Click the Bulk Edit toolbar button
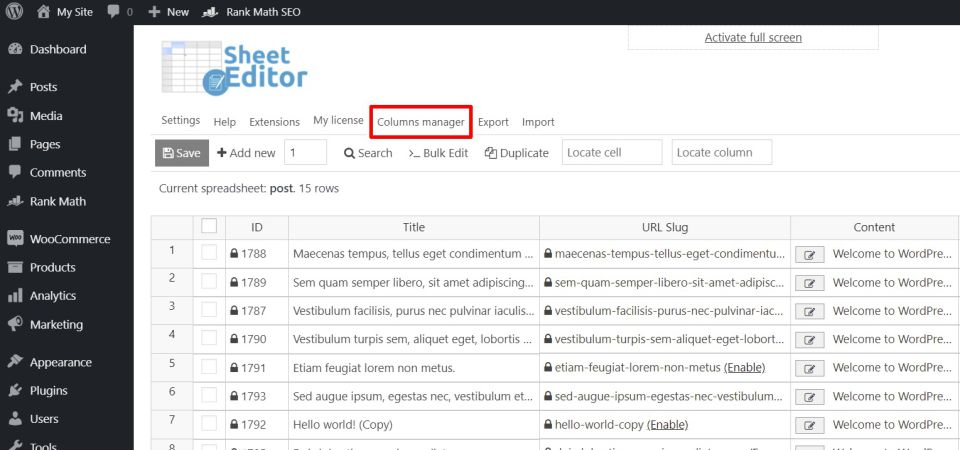The width and height of the screenshot is (960, 450). coord(438,153)
